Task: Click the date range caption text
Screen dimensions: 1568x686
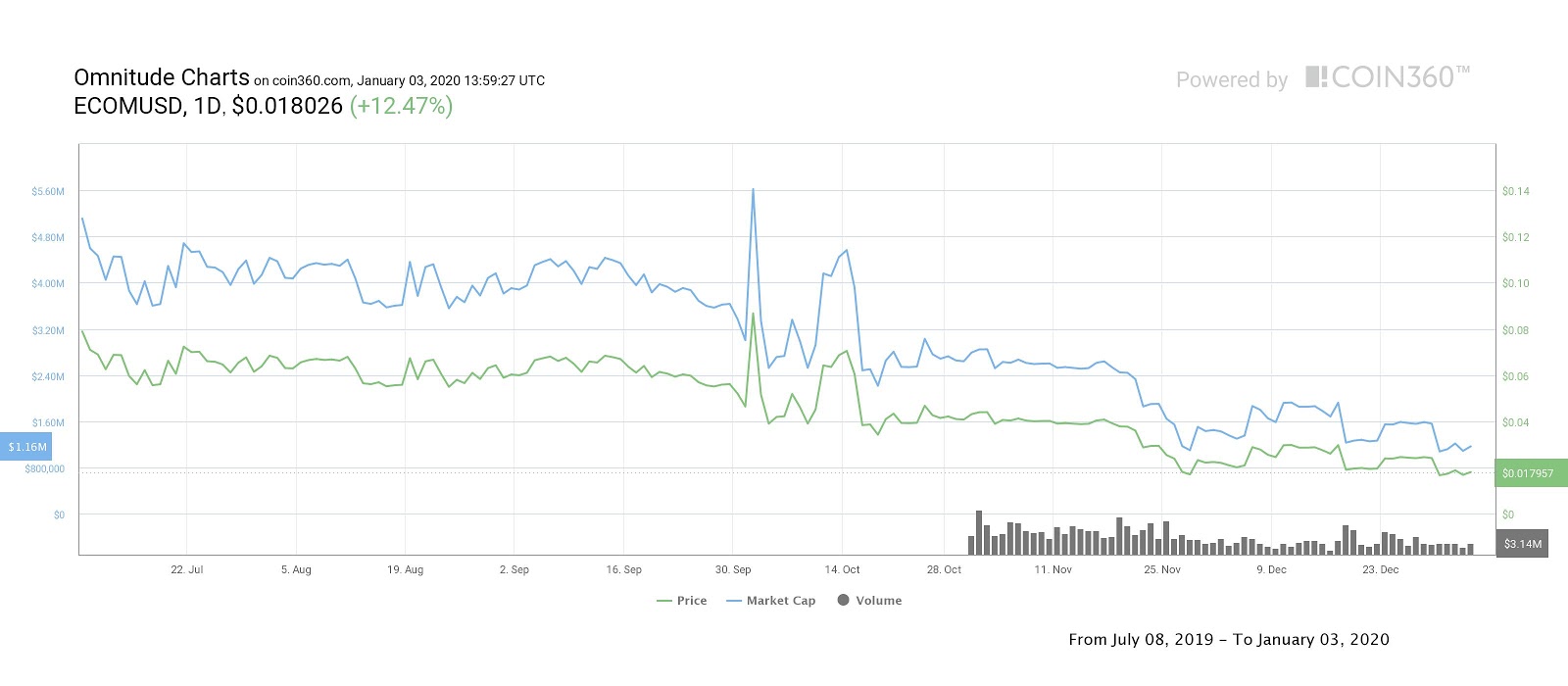Action: [x=1229, y=639]
